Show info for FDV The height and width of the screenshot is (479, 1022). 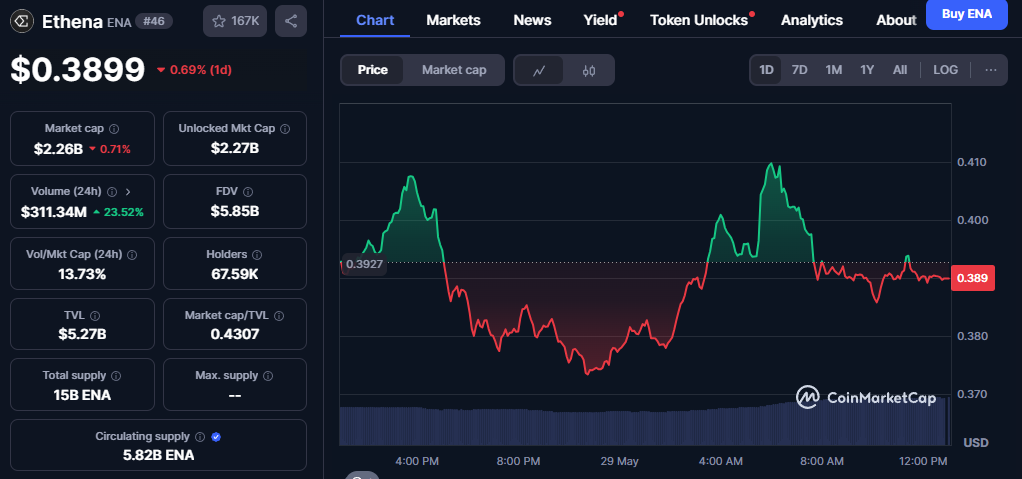tap(248, 192)
